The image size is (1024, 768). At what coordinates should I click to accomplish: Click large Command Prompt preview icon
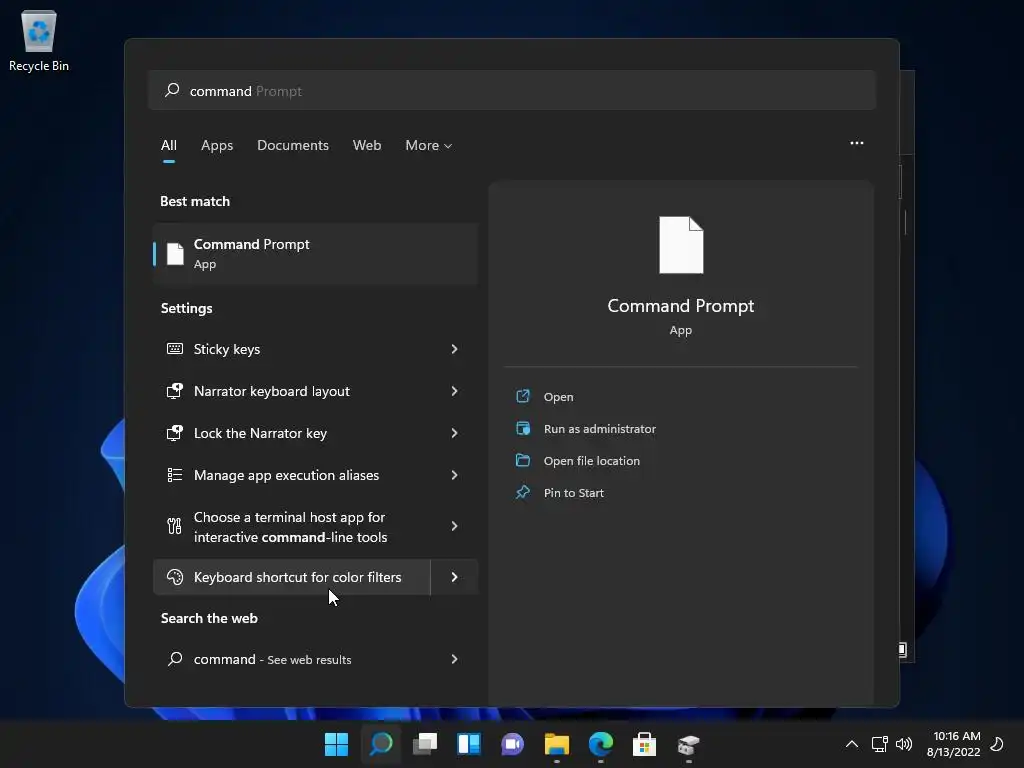681,245
